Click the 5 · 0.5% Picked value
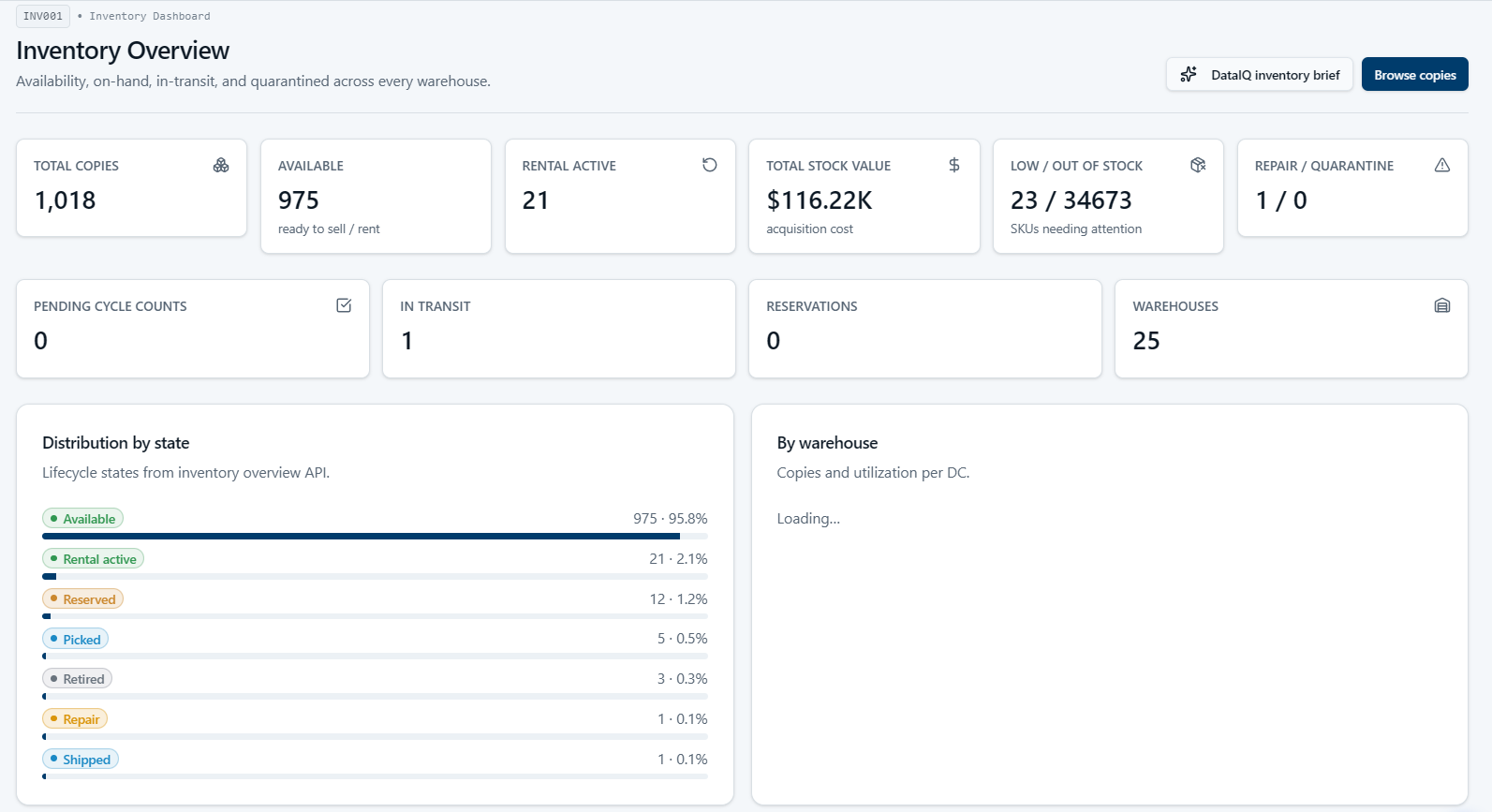Image resolution: width=1492 pixels, height=812 pixels. (x=683, y=639)
